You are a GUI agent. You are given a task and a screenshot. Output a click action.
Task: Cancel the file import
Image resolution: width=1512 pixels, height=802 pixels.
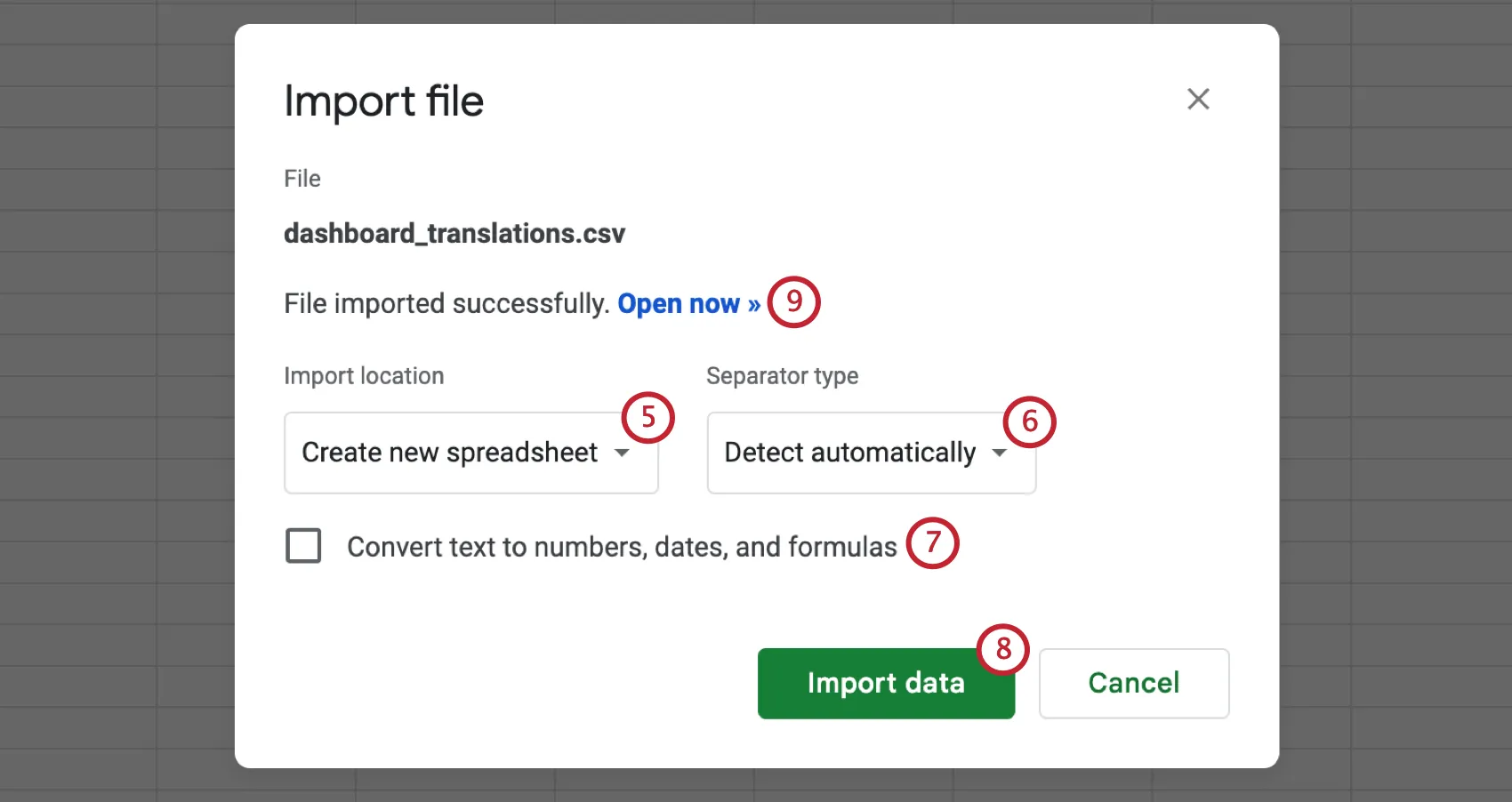(1133, 683)
